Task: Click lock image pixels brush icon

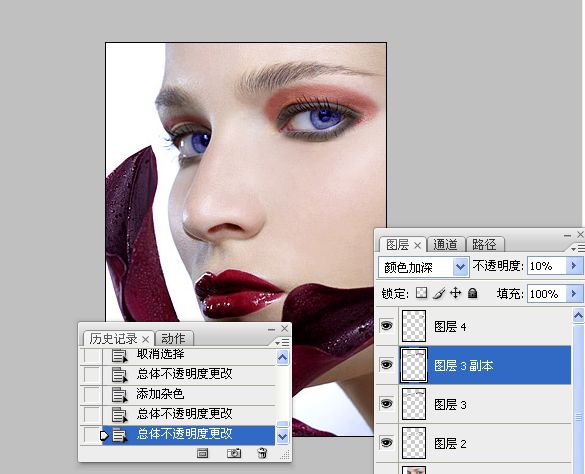Action: (x=439, y=293)
